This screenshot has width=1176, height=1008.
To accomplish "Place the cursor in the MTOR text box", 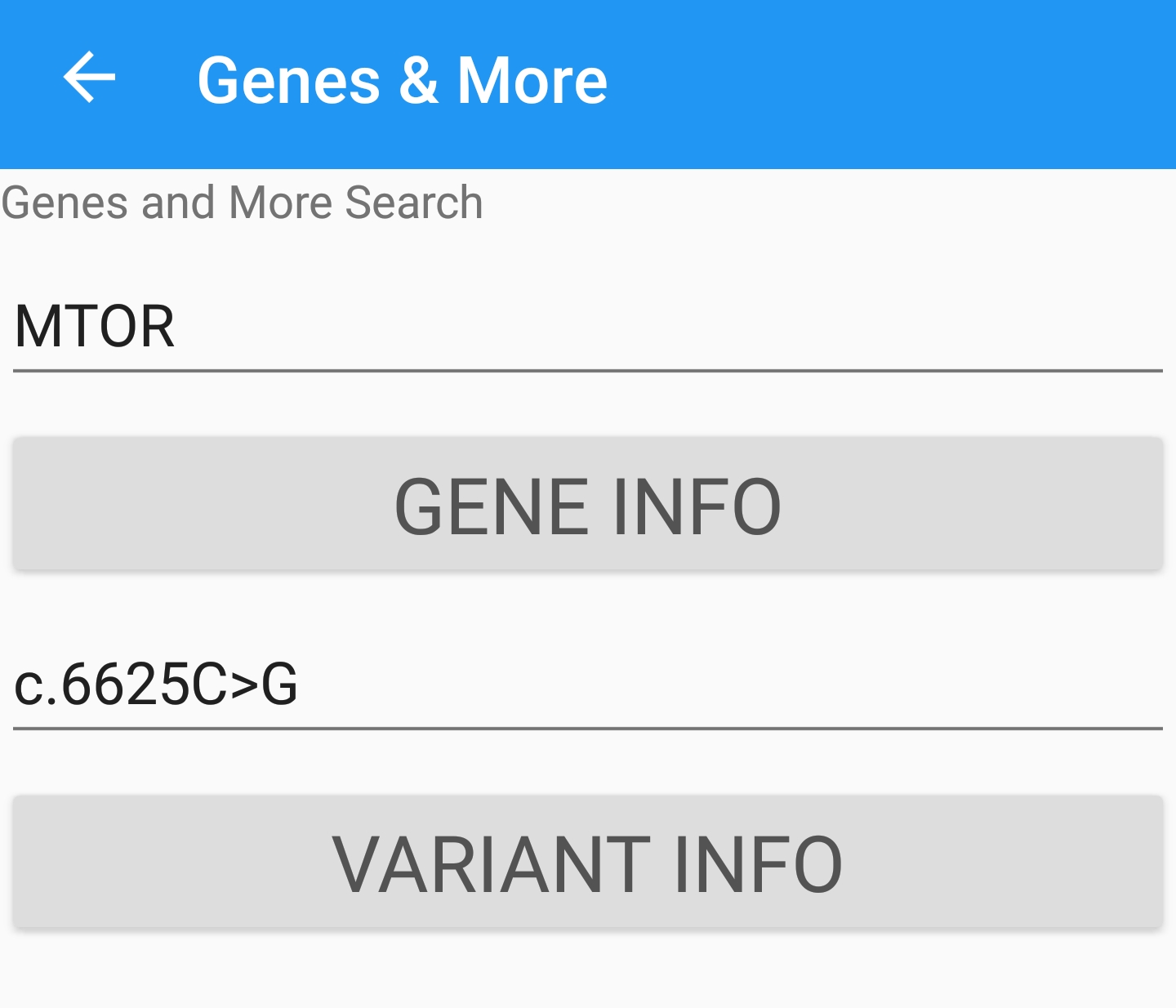I will (x=586, y=327).
